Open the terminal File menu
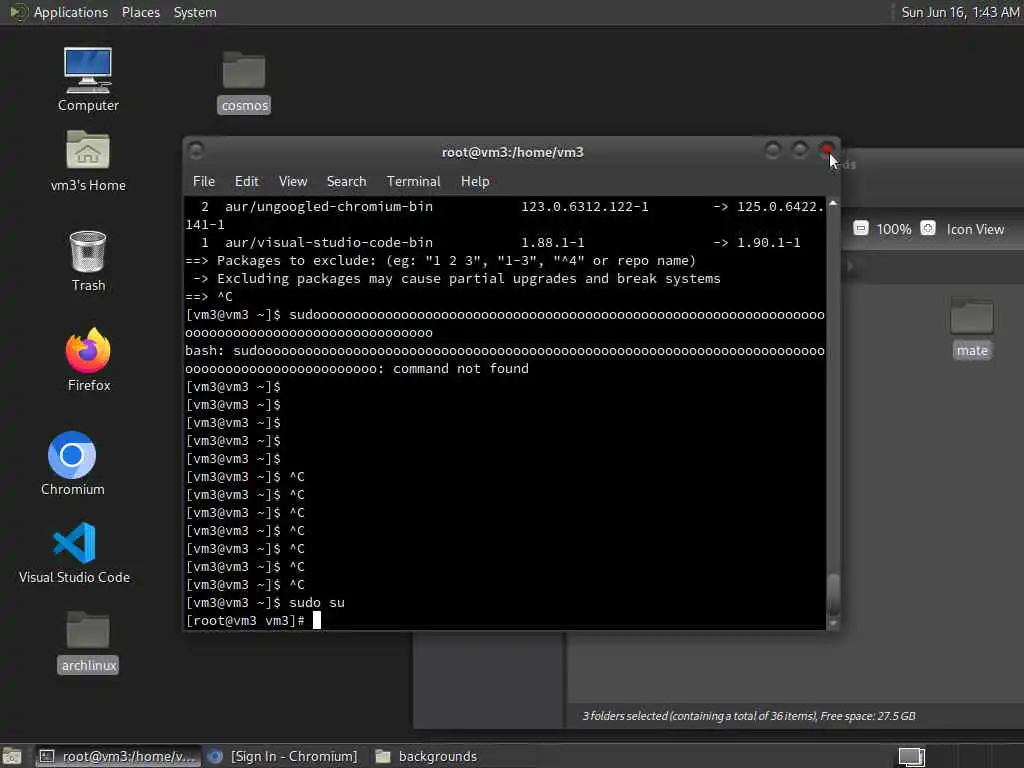The height and width of the screenshot is (768, 1024). 204,182
